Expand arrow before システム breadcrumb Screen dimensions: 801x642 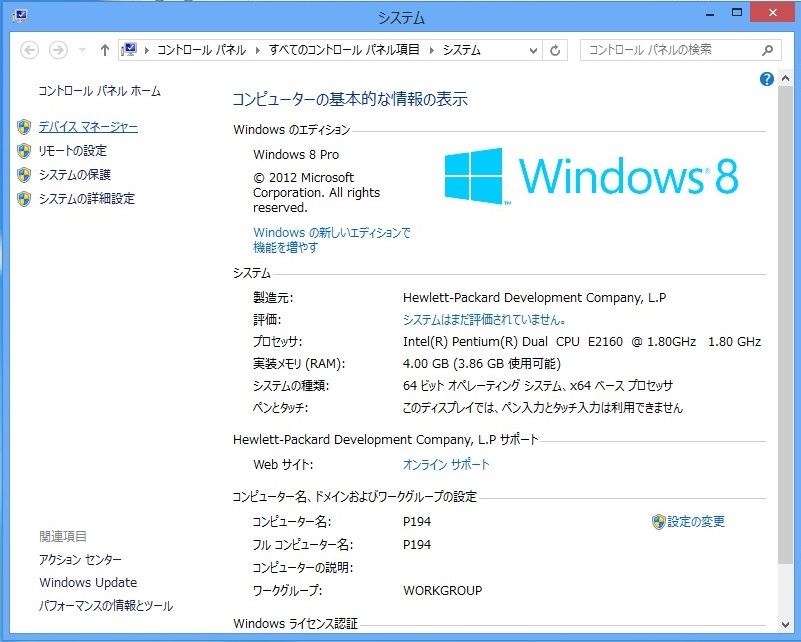click(x=432, y=50)
